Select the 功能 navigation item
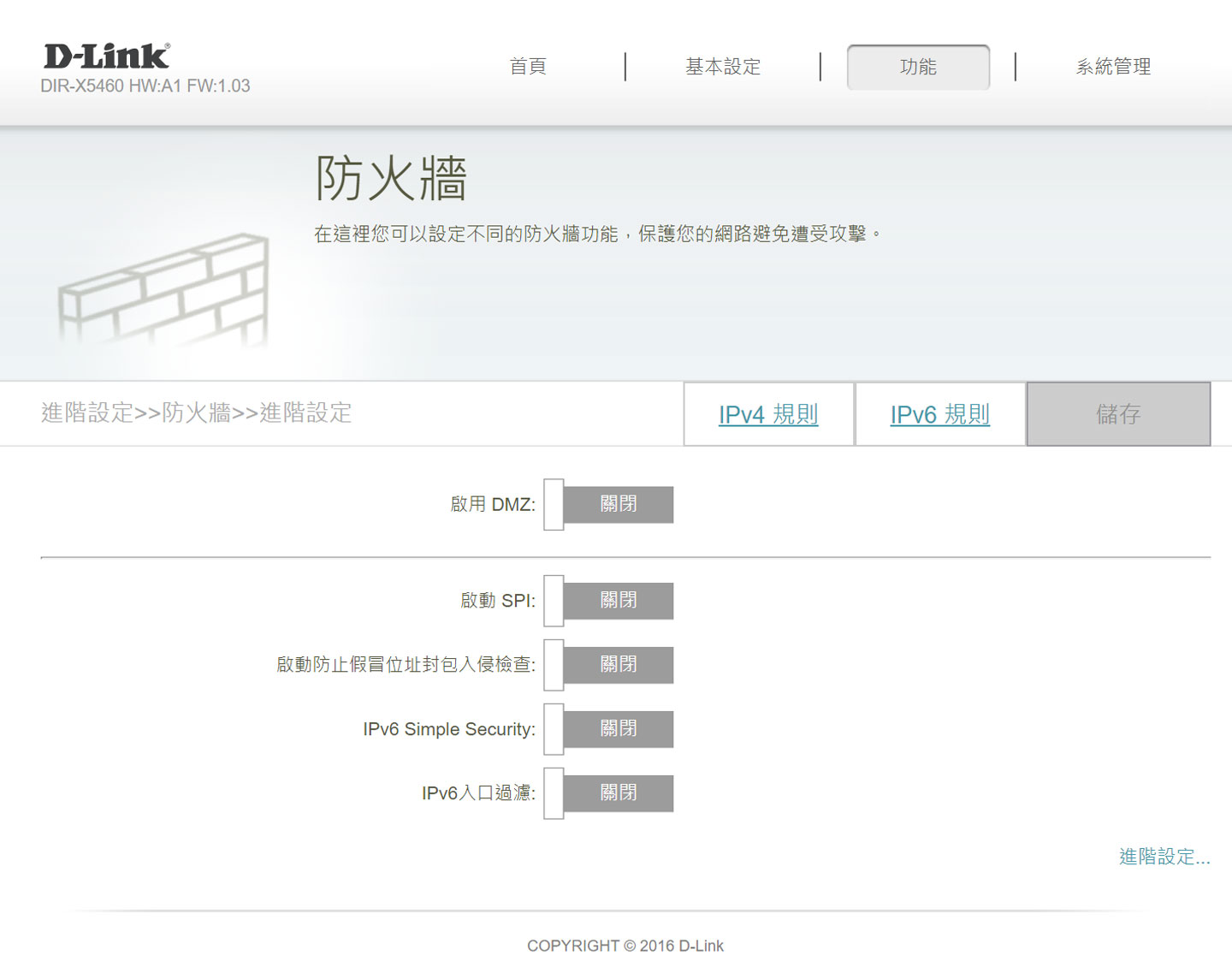The image size is (1232, 979). click(918, 67)
